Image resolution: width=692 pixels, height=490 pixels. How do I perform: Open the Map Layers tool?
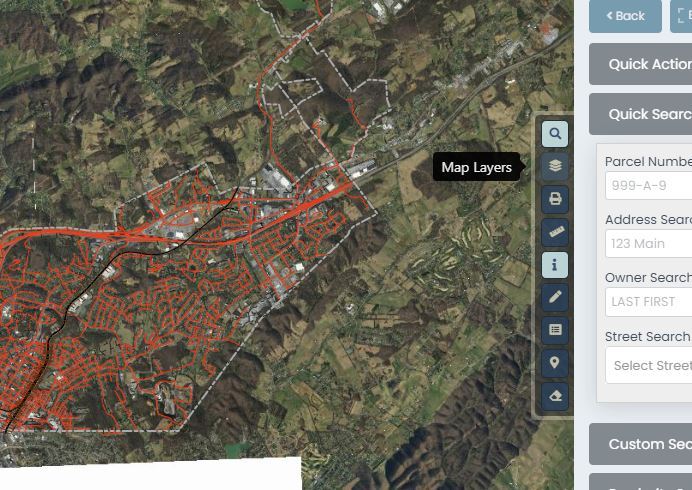pyautogui.click(x=555, y=166)
